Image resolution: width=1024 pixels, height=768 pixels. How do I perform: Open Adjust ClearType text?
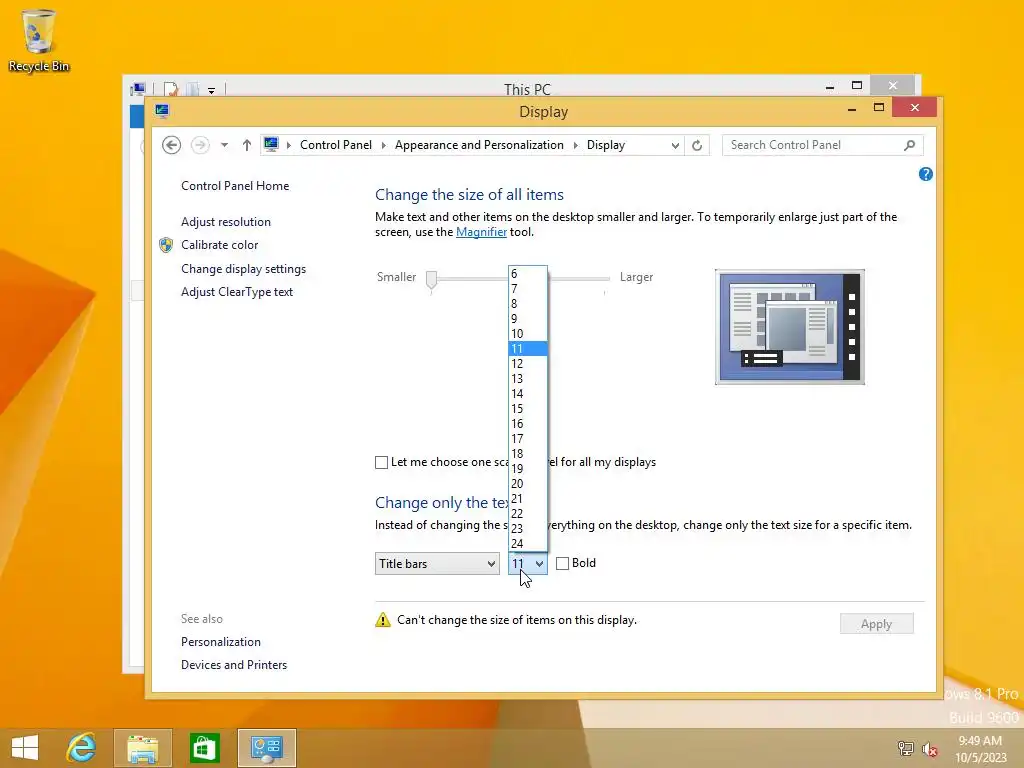(x=237, y=292)
